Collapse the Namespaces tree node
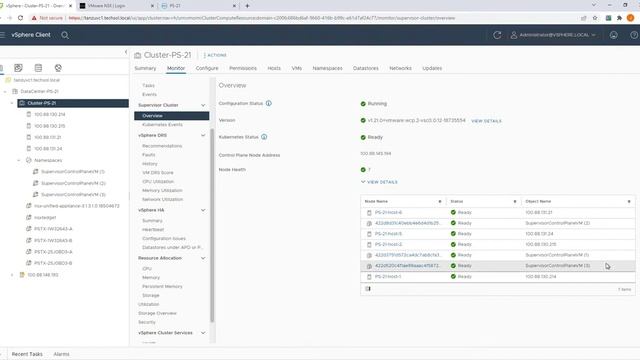The width and height of the screenshot is (640, 360). coord(19,160)
